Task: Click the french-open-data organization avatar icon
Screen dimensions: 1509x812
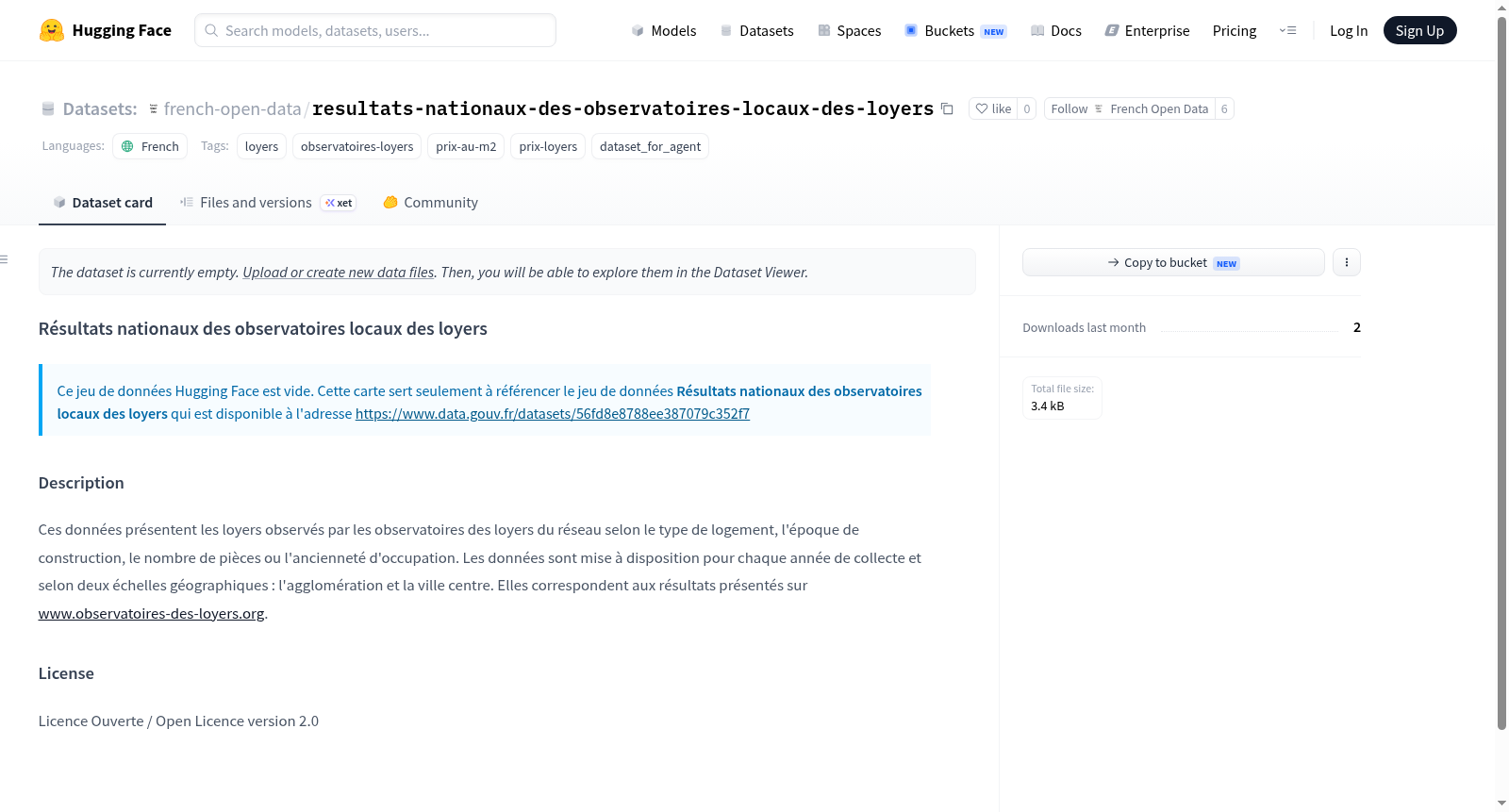Action: coord(154,108)
